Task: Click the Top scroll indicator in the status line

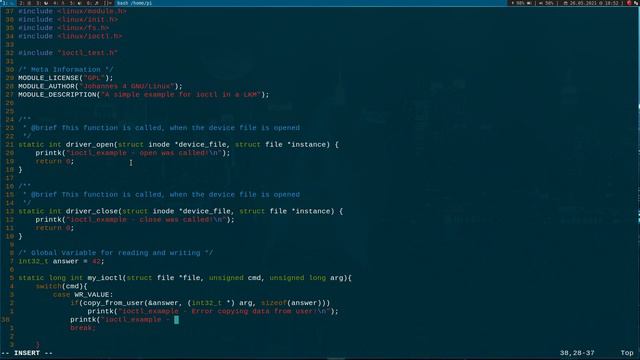Action: click(627, 353)
